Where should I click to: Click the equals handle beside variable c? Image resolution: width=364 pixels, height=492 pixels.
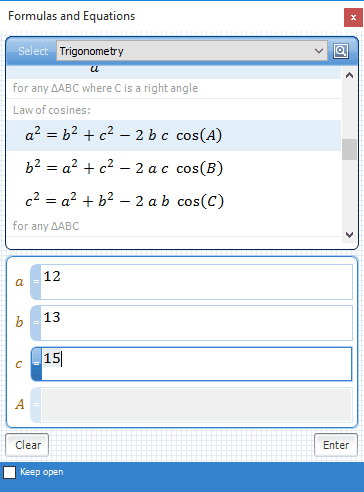[x=36, y=364]
